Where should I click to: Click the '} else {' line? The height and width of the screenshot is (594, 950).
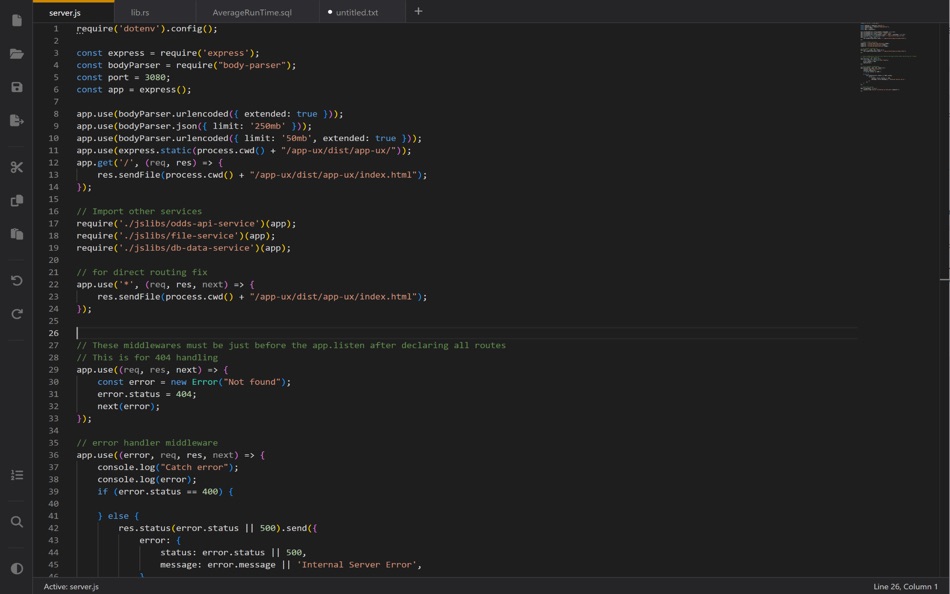(x=118, y=516)
